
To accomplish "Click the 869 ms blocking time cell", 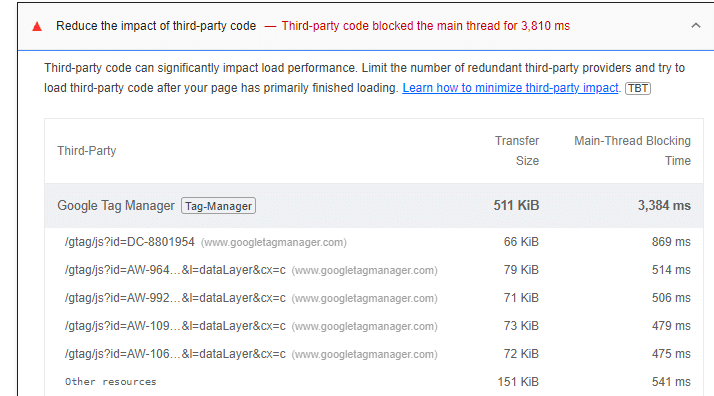I will [x=671, y=242].
